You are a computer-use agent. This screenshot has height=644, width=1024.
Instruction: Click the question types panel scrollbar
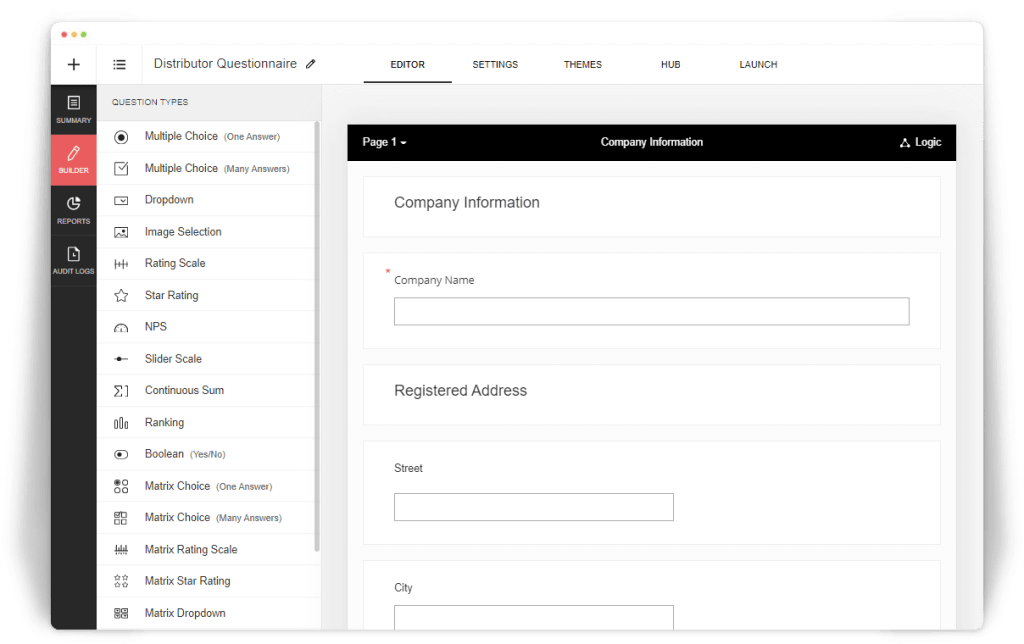pos(317,336)
